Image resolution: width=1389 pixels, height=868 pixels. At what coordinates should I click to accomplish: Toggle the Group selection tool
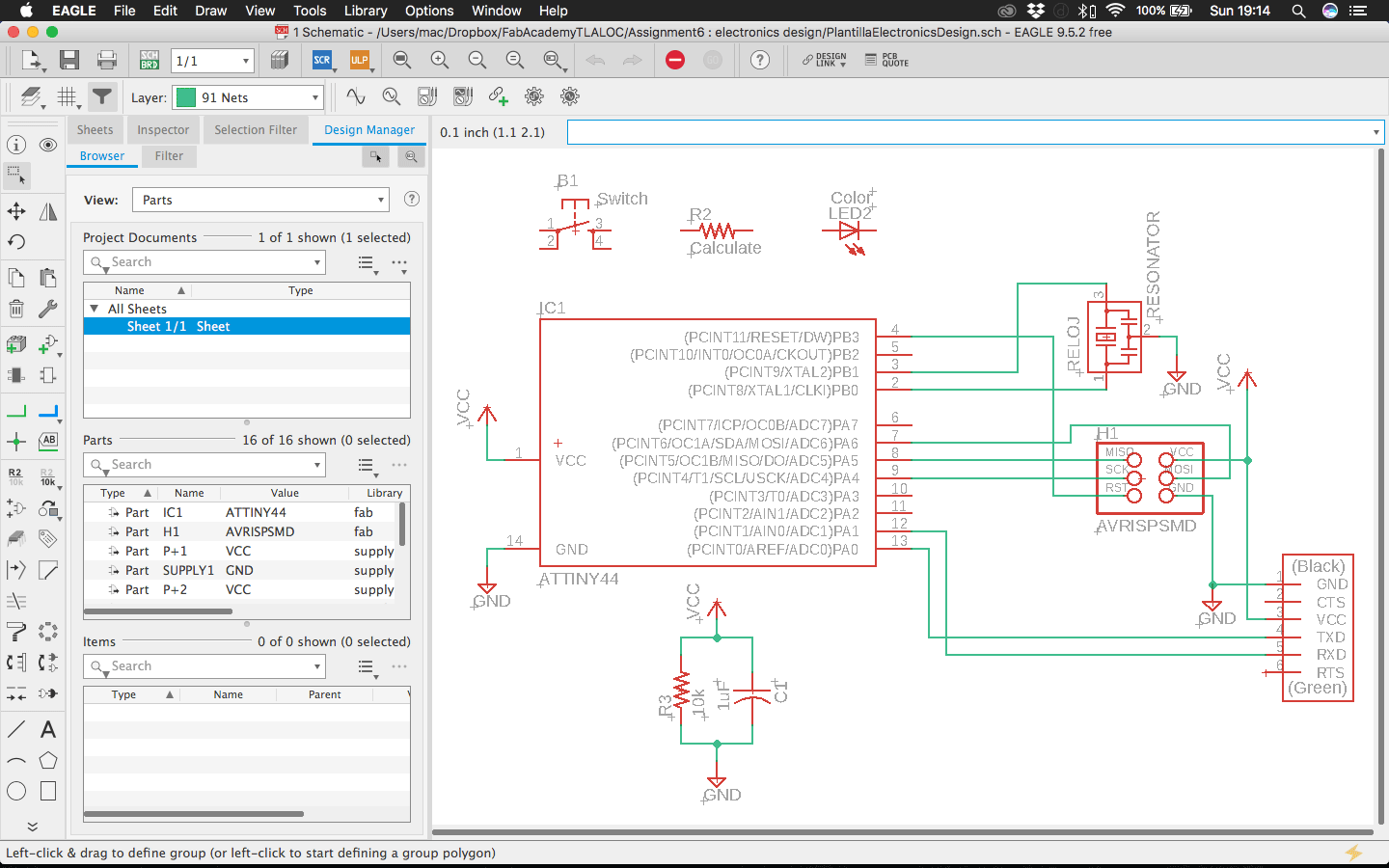(16, 176)
